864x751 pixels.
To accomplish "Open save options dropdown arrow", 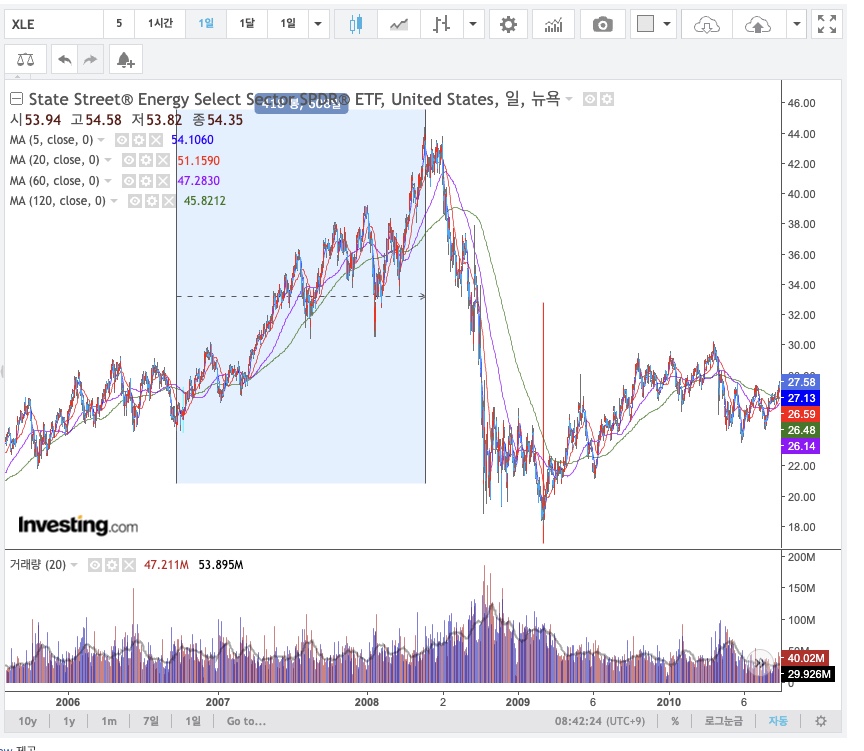I will (796, 24).
